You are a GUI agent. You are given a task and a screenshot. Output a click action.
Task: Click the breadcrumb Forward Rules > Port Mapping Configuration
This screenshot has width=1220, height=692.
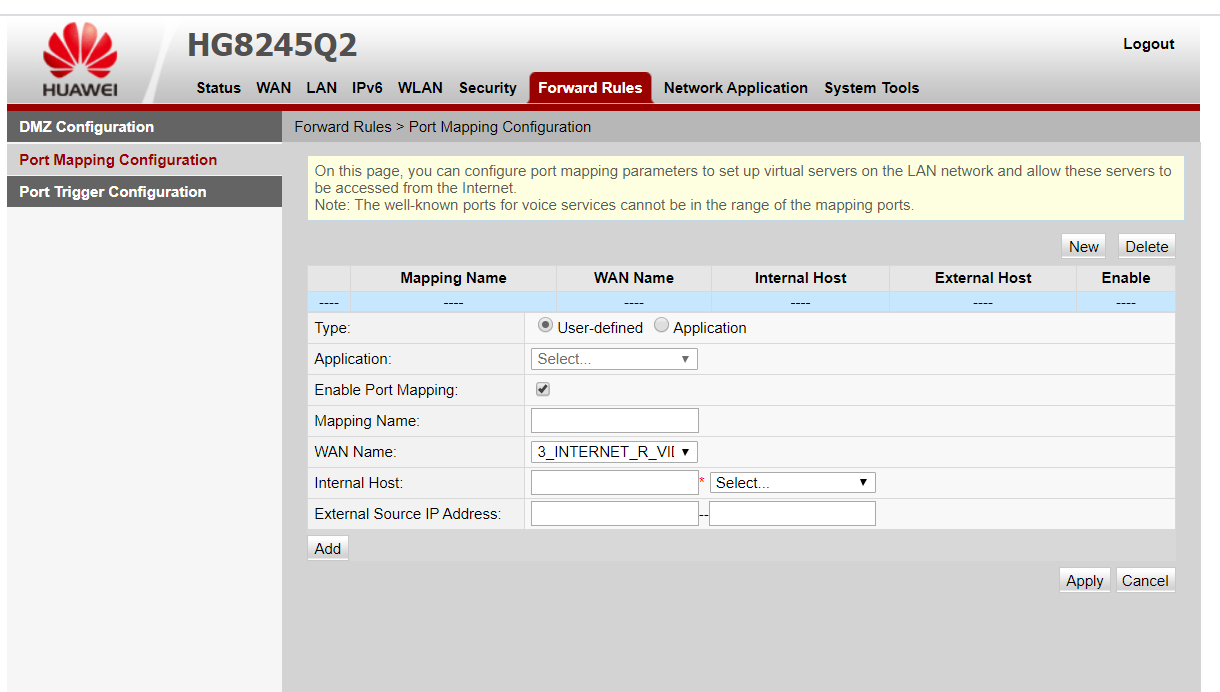pyautogui.click(x=443, y=127)
